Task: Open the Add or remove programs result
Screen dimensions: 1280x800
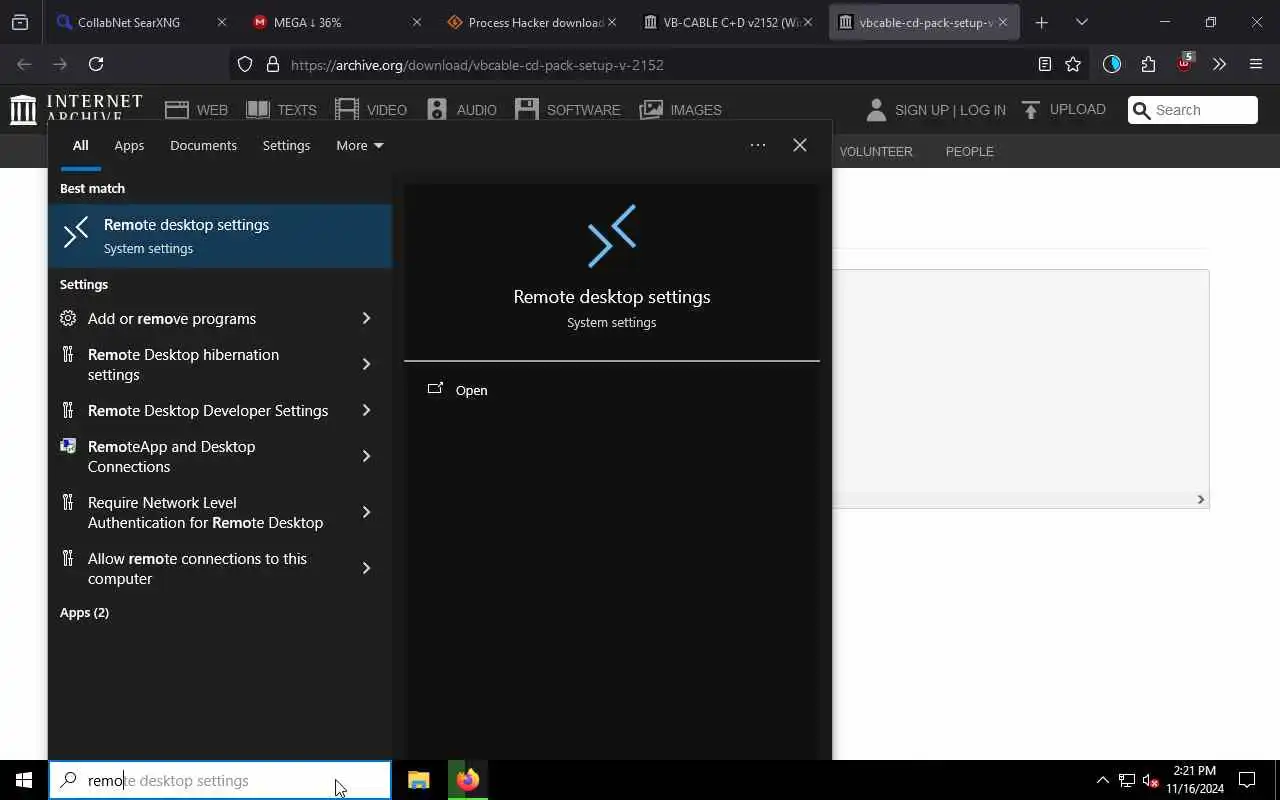Action: click(x=196, y=319)
